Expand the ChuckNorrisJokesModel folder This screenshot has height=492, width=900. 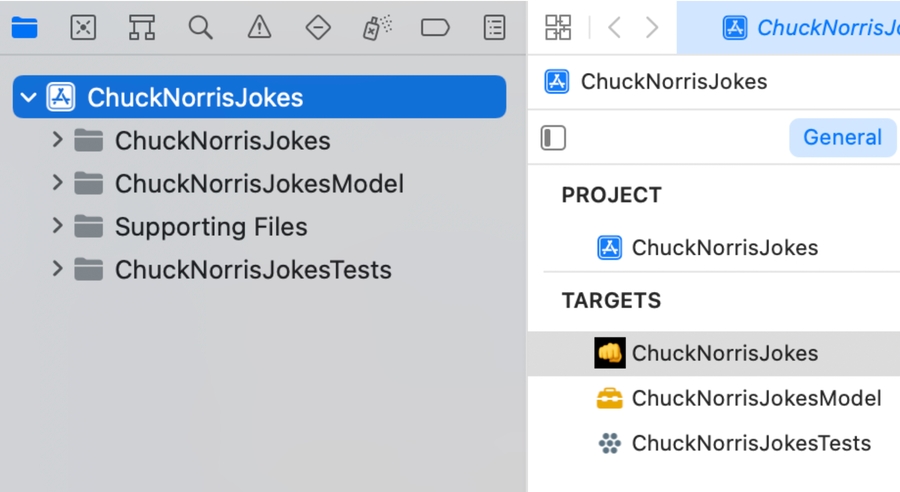(58, 183)
